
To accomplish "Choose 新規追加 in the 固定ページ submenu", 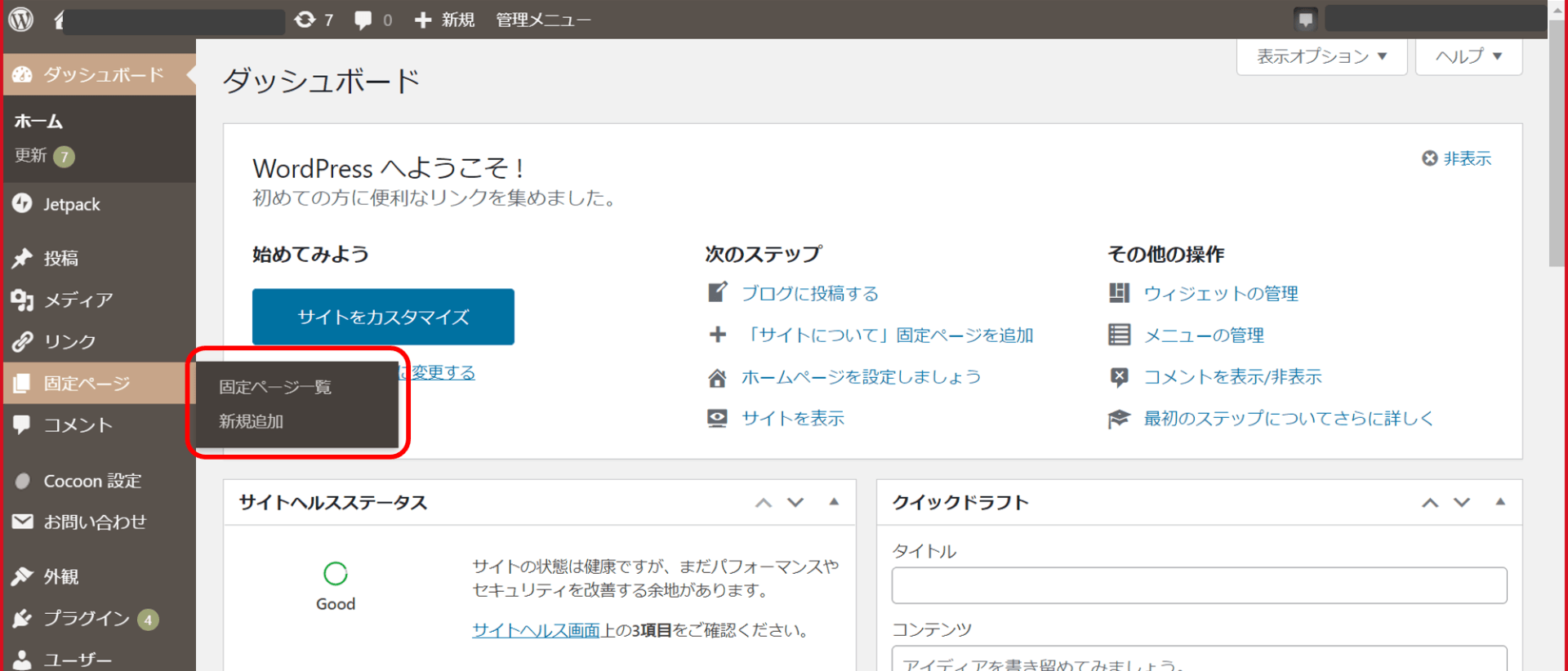I will tap(251, 421).
